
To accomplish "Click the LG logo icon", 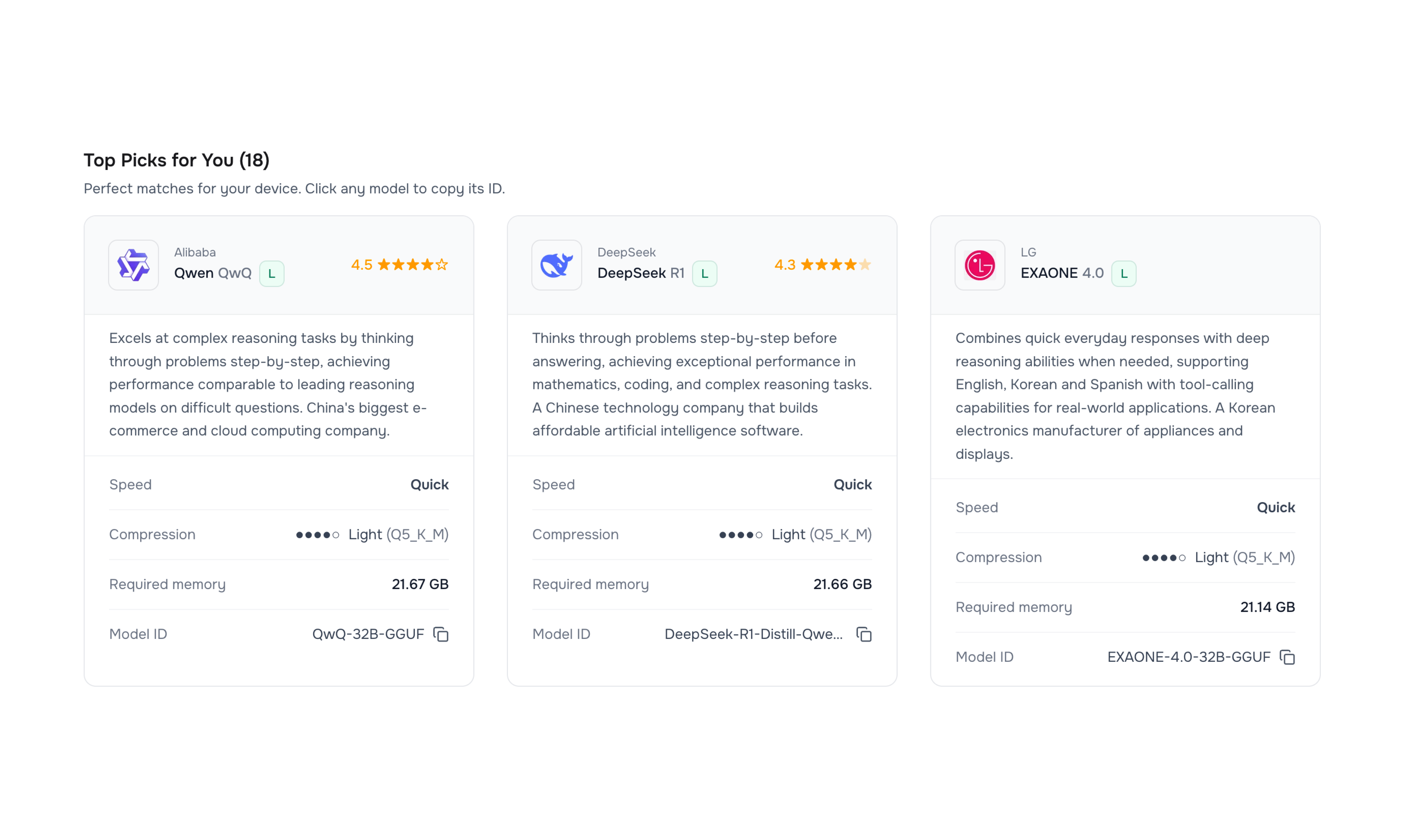I will tap(980, 265).
